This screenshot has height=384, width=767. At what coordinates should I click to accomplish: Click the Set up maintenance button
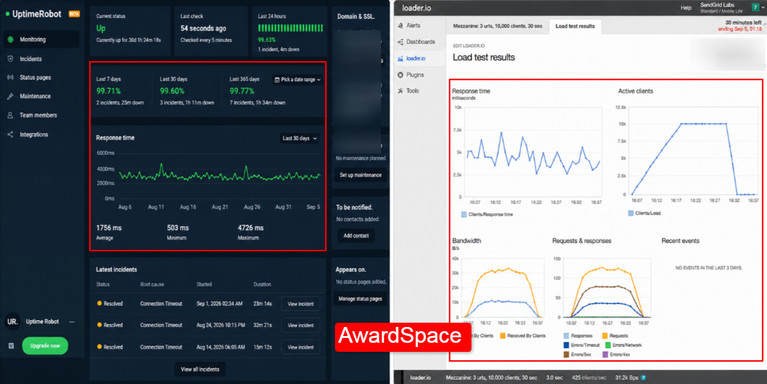click(361, 175)
